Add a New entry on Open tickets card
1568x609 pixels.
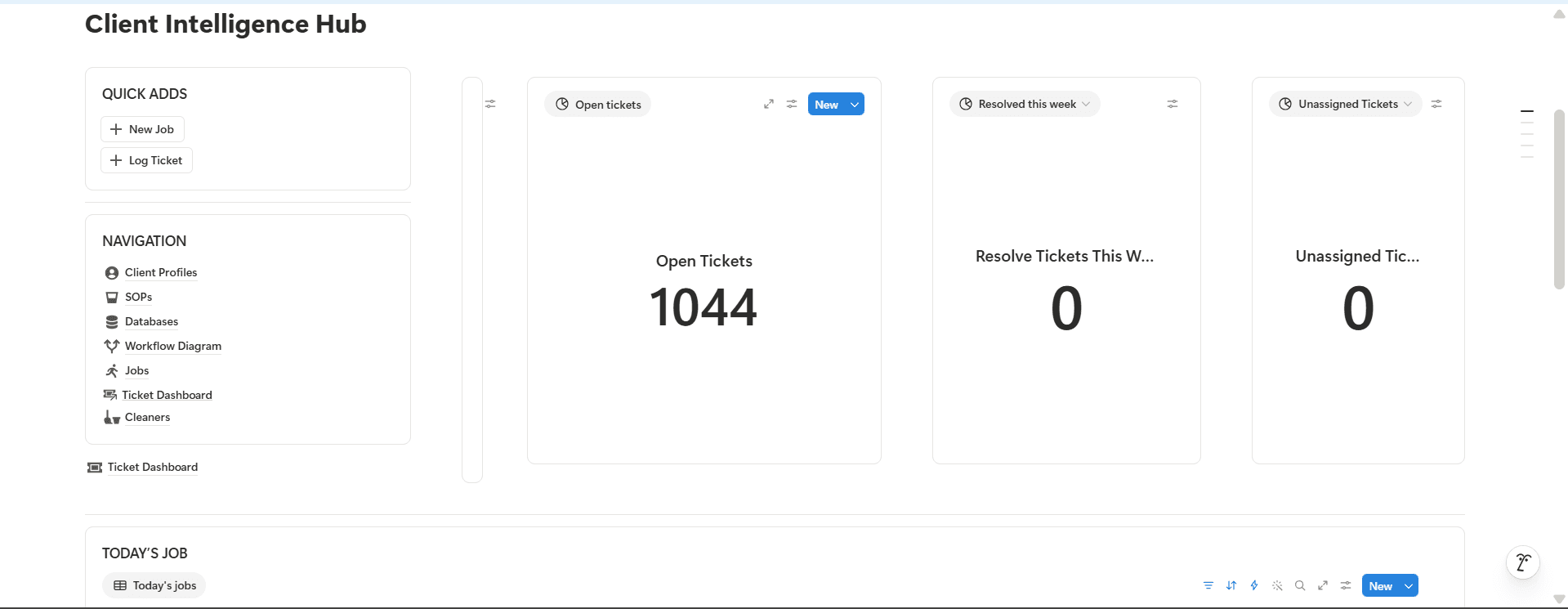click(827, 105)
